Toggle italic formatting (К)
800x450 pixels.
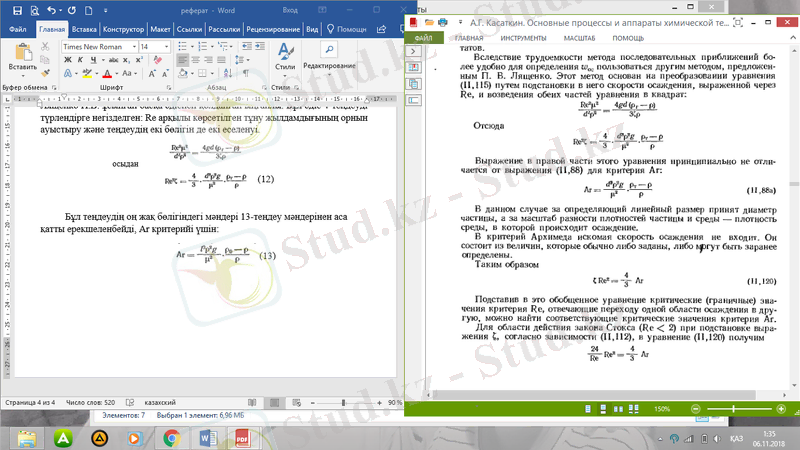point(80,60)
